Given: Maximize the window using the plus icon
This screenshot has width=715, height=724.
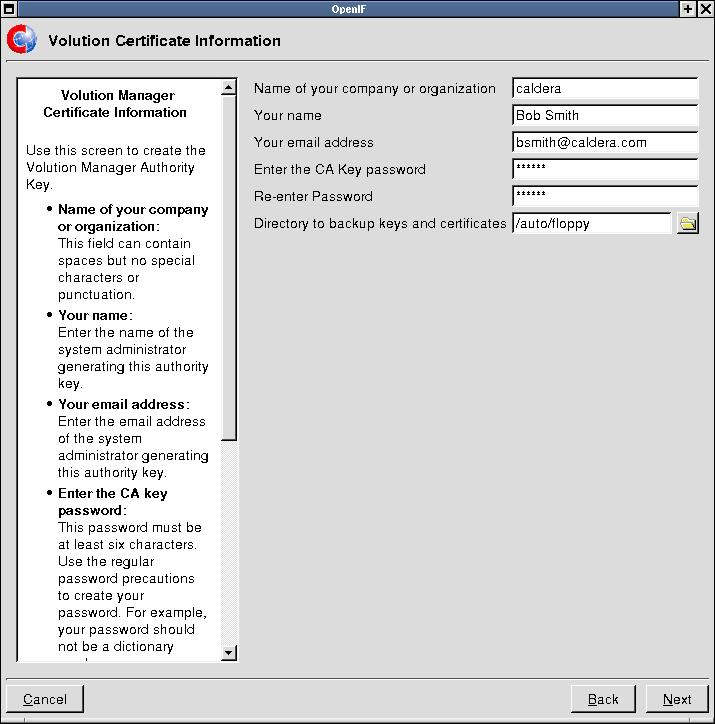Looking at the screenshot, I should pos(688,8).
